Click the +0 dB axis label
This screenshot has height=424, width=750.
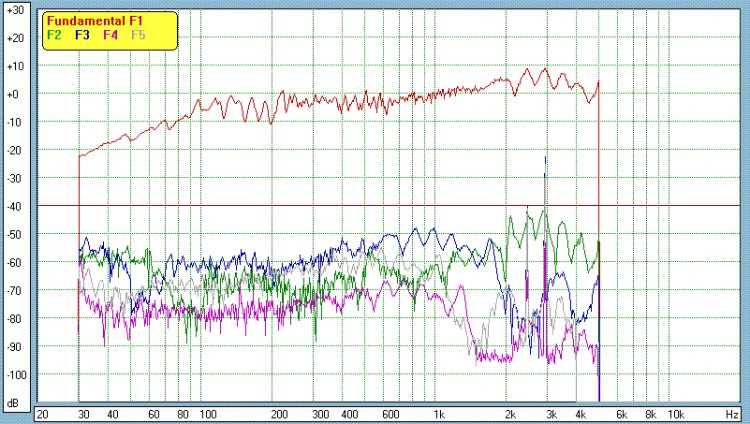coord(13,94)
